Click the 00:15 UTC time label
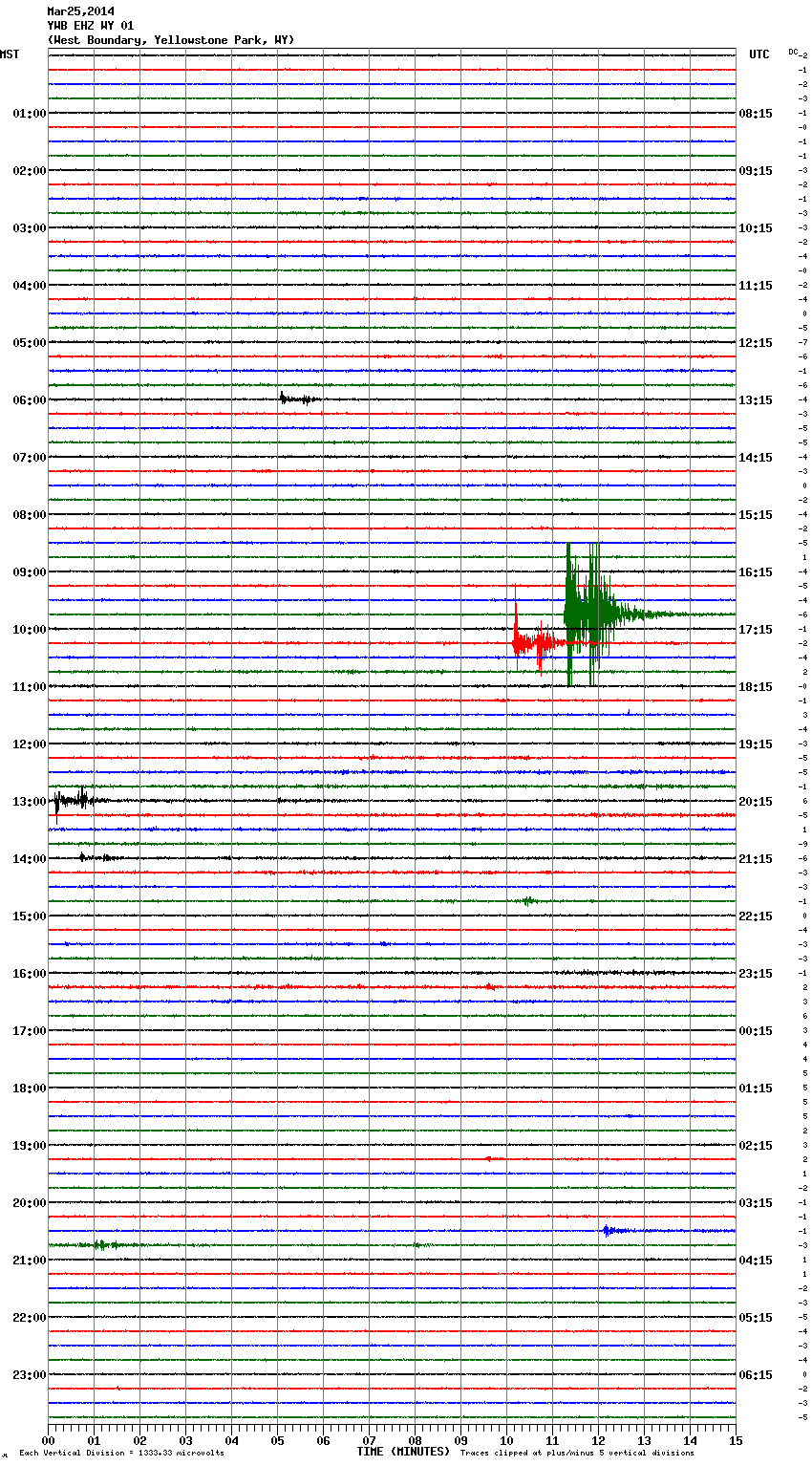 coord(756,1031)
